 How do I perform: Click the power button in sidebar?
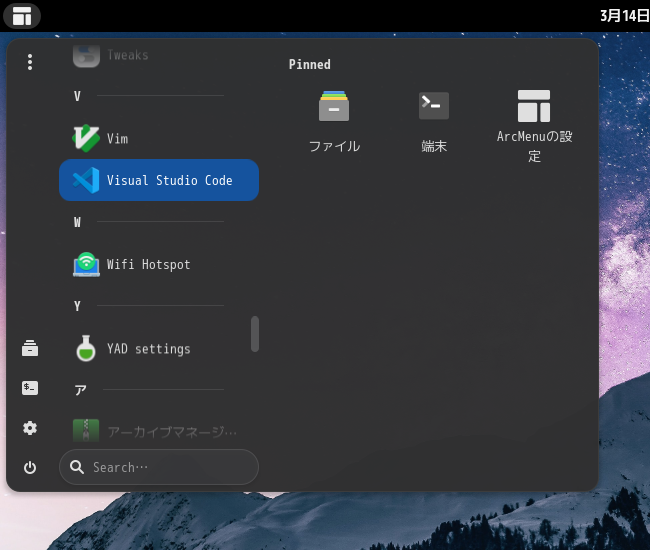30,468
